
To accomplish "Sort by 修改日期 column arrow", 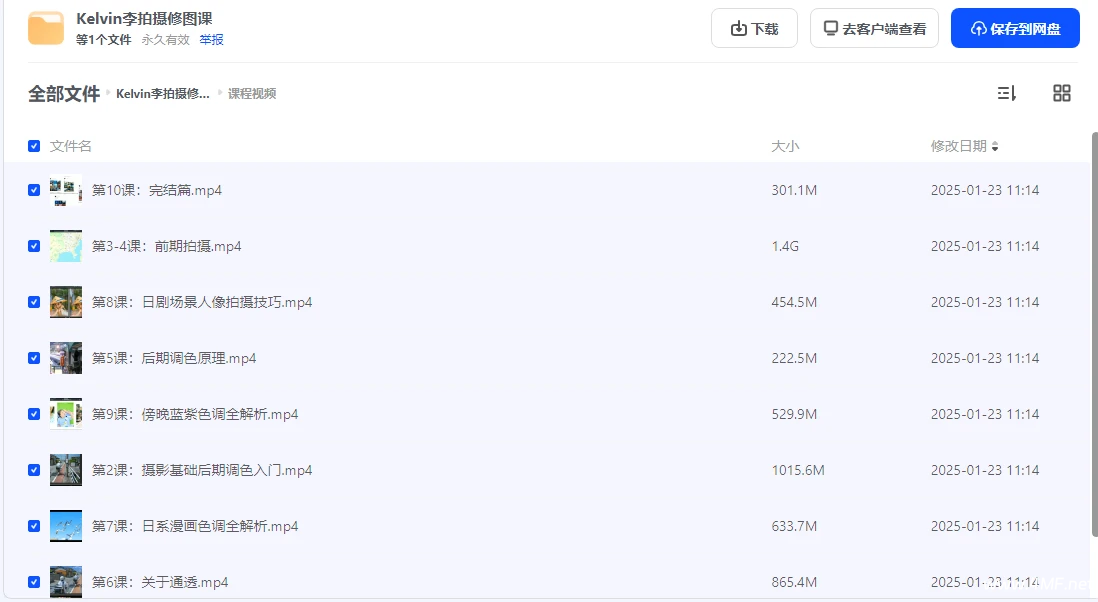I will tap(995, 147).
